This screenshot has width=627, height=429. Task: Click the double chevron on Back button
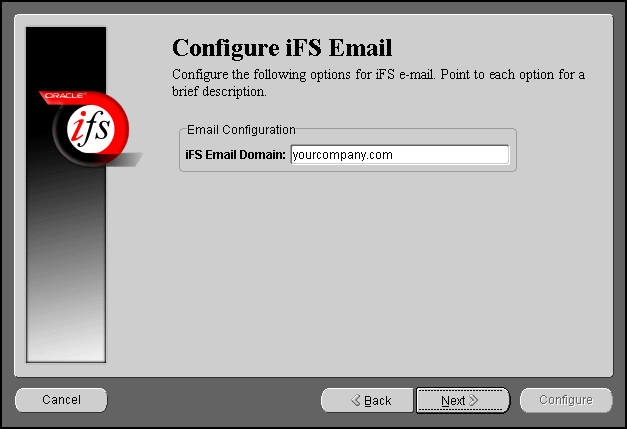click(355, 400)
